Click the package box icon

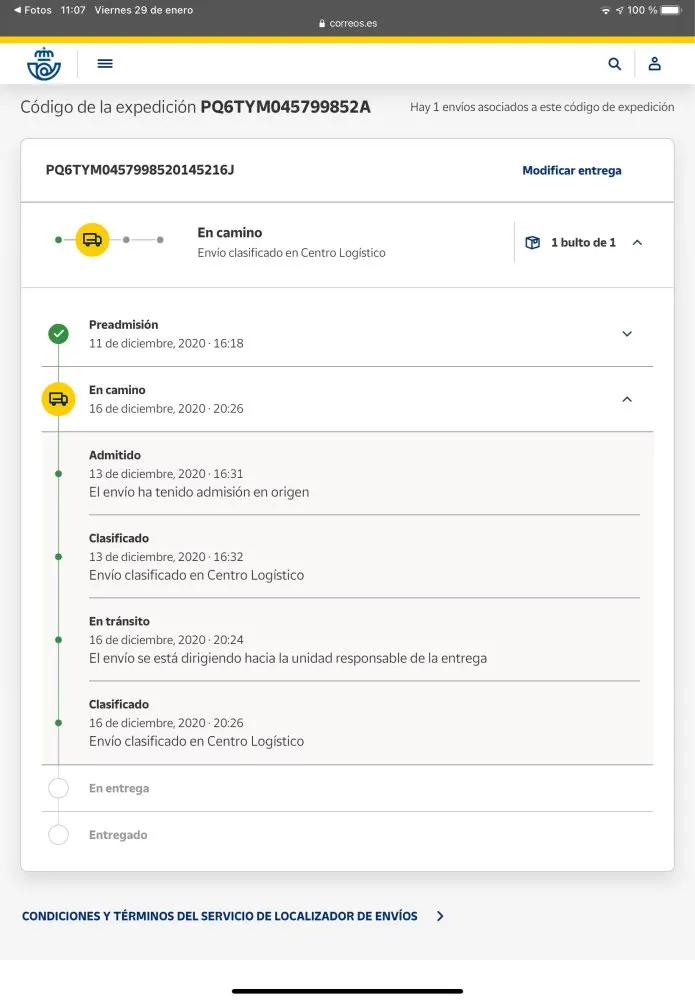(x=533, y=243)
